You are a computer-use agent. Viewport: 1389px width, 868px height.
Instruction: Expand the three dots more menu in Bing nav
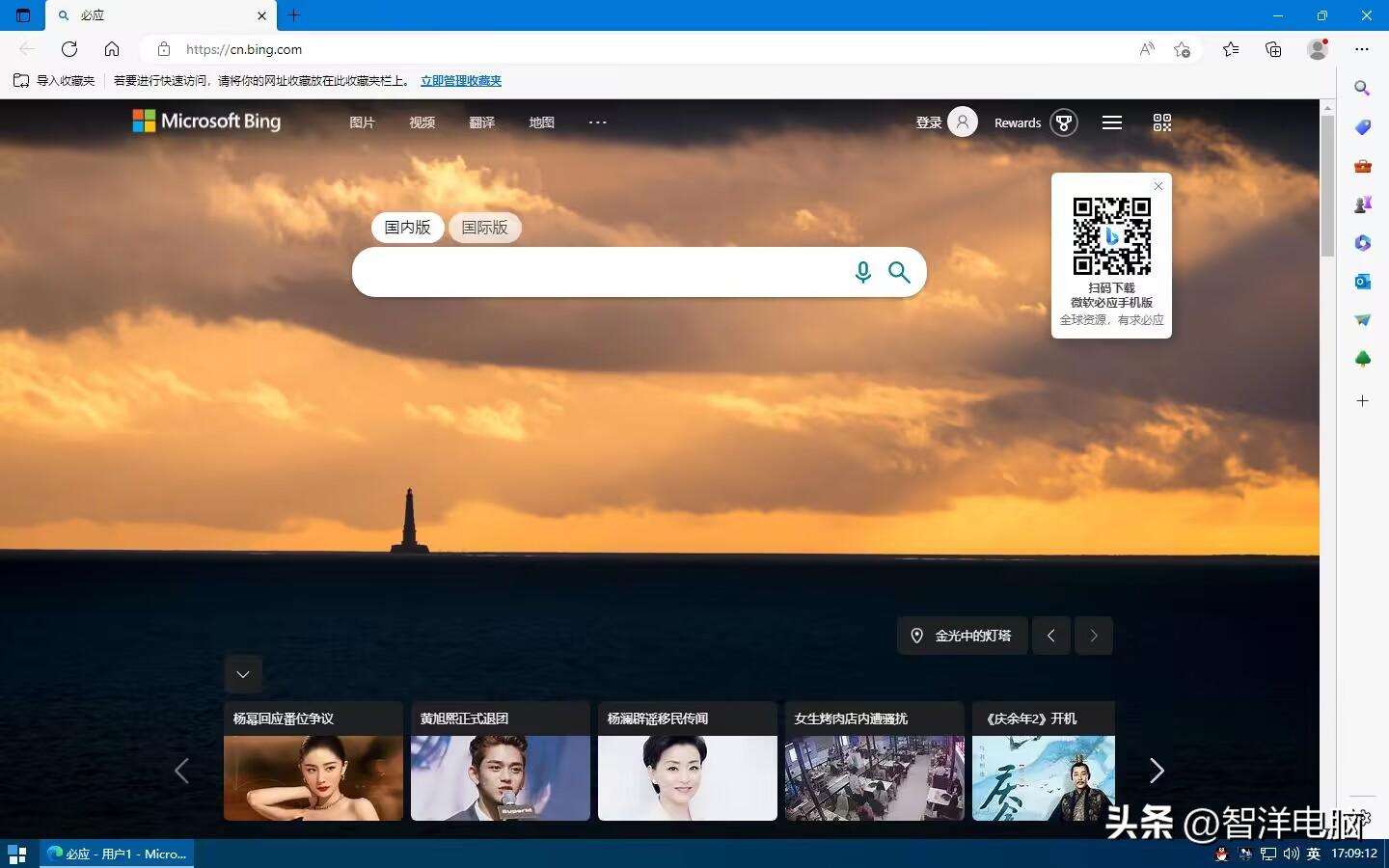[x=597, y=122]
